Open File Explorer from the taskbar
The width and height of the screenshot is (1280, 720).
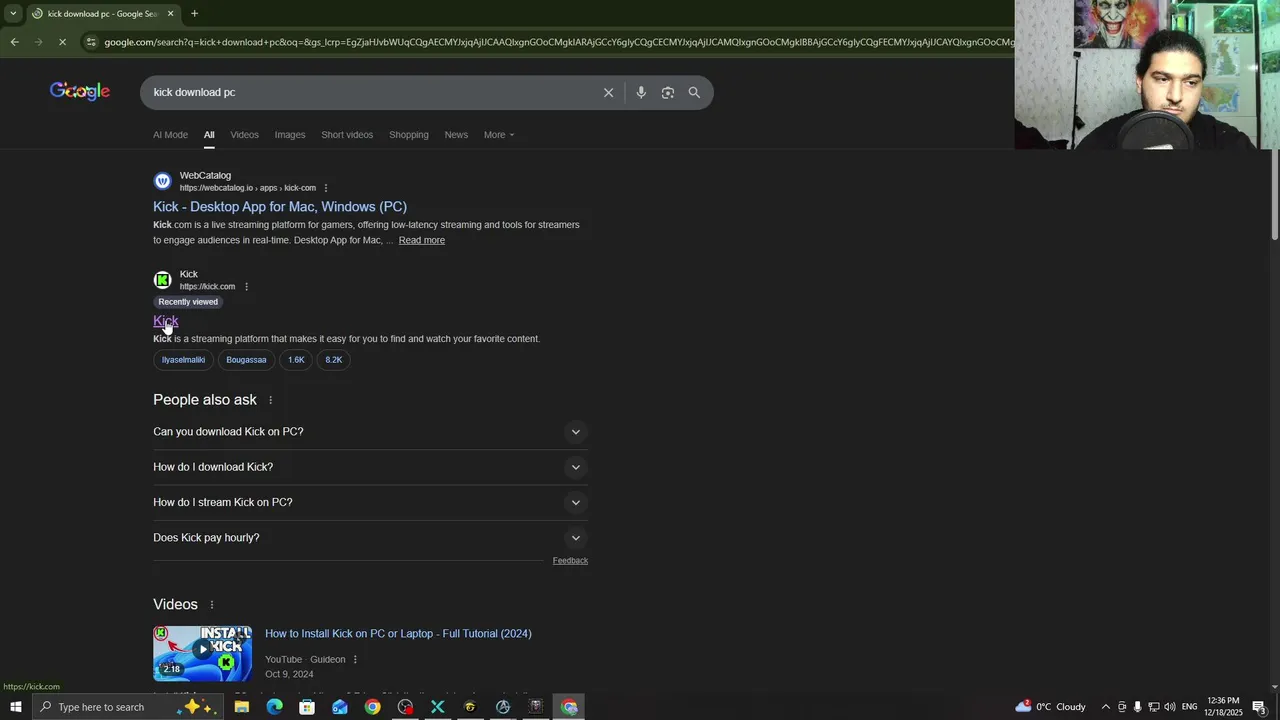click(x=242, y=707)
